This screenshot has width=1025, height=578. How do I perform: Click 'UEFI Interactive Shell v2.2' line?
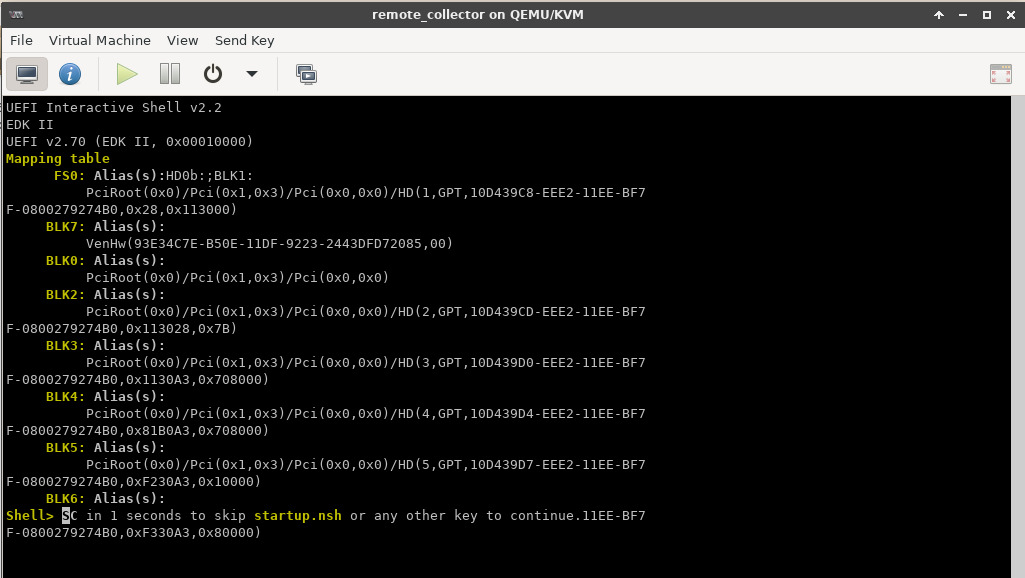(x=114, y=107)
